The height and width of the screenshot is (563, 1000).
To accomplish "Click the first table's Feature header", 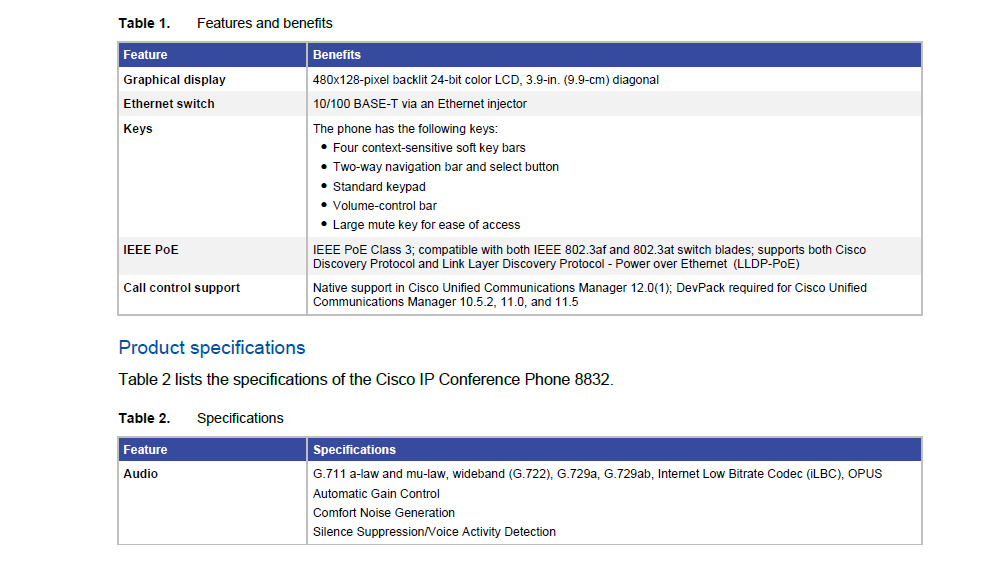I will [146, 55].
